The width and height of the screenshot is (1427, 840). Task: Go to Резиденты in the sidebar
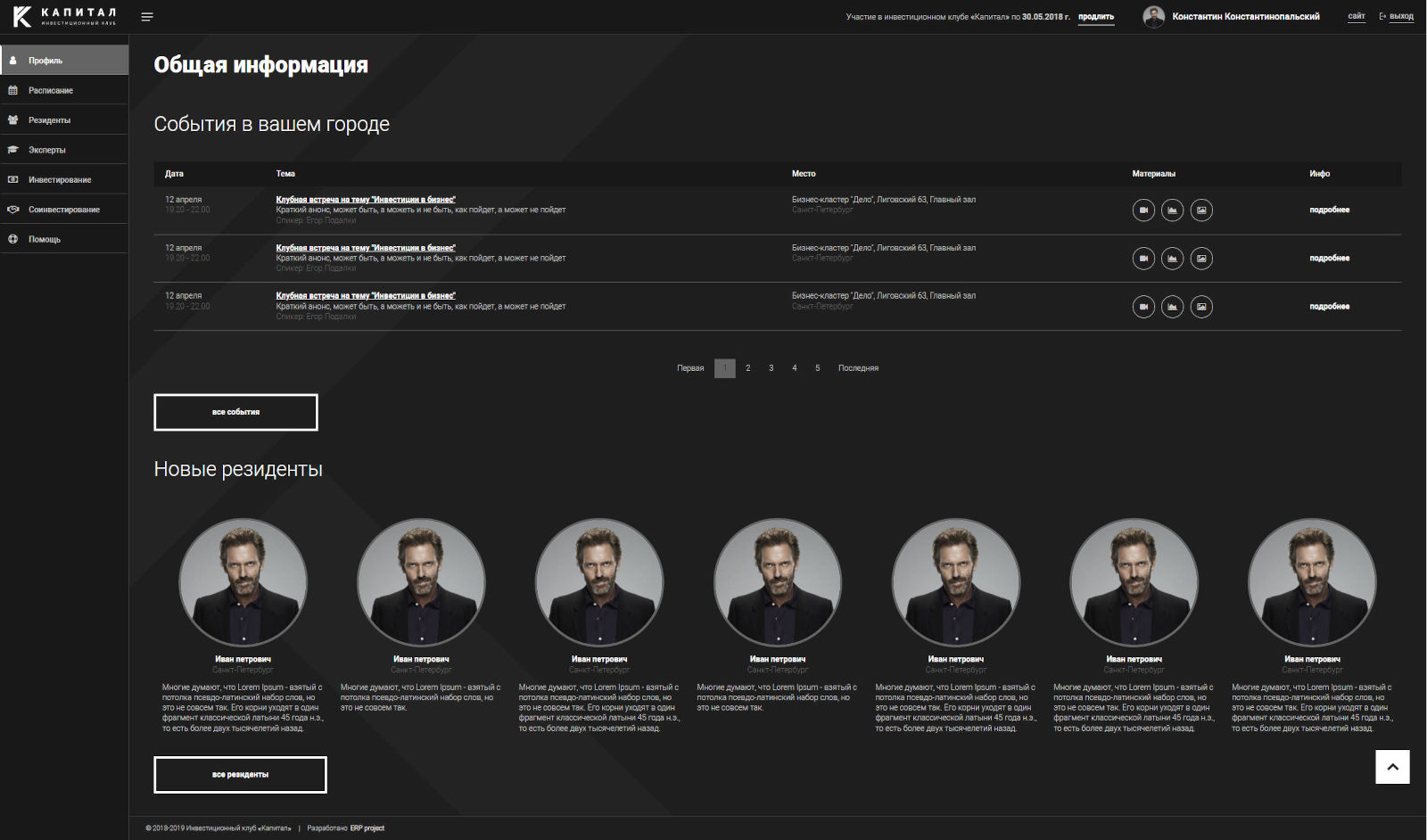point(49,120)
